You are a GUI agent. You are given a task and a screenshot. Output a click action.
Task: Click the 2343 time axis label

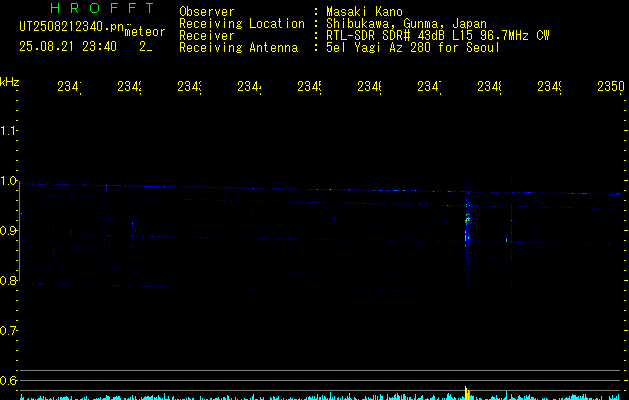point(189,86)
